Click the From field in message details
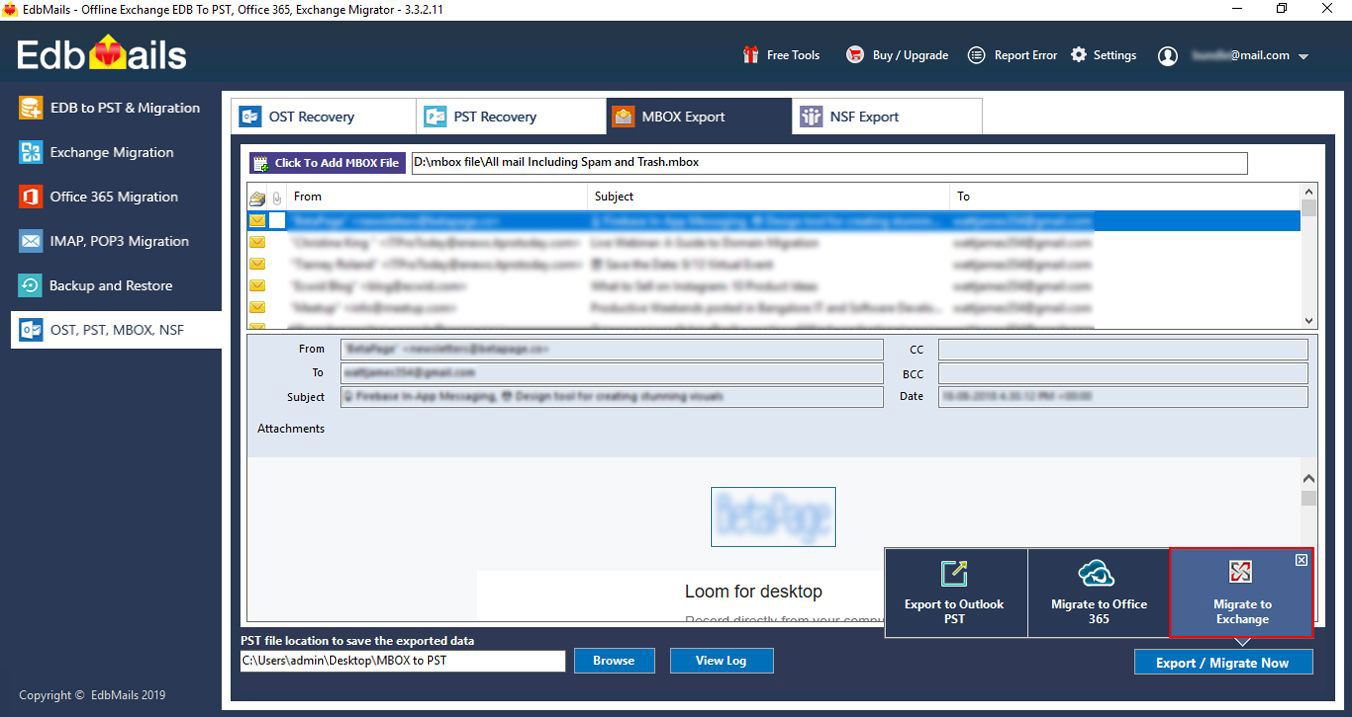The width and height of the screenshot is (1352, 717). point(612,349)
